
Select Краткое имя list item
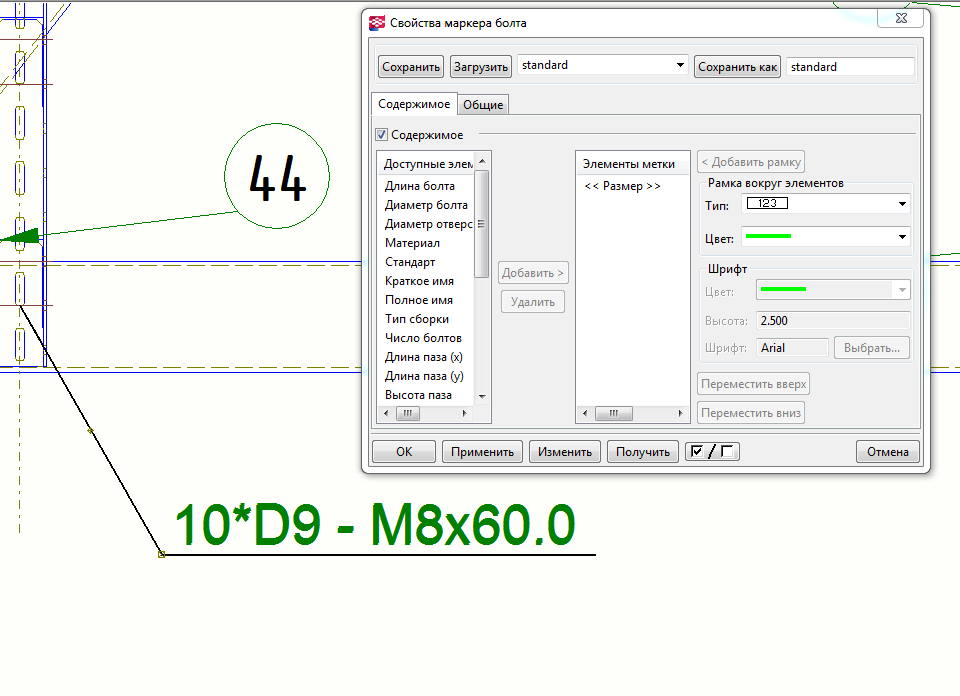[x=419, y=281]
